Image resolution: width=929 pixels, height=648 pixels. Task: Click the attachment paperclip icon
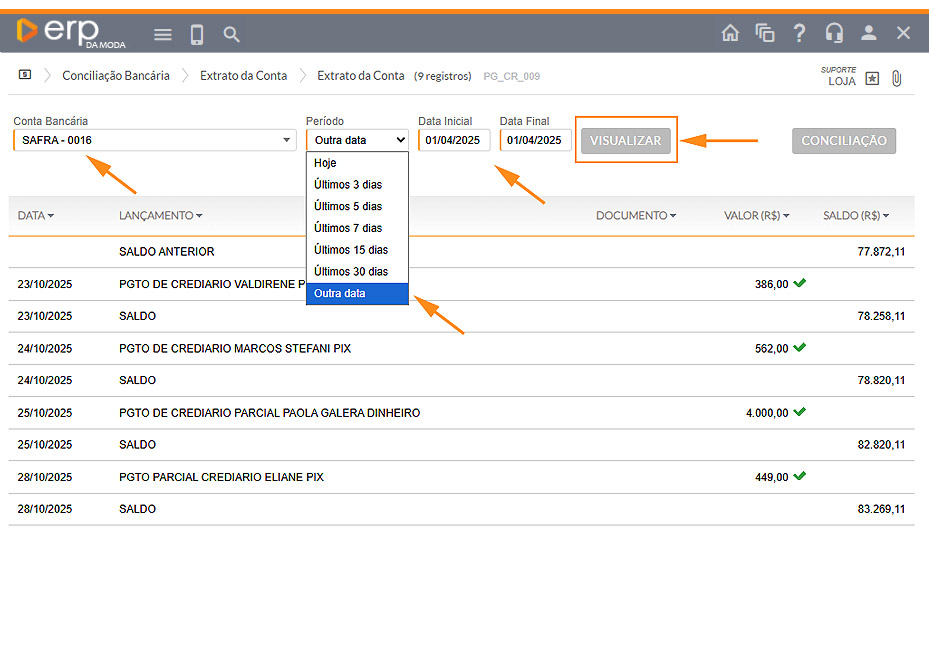[896, 79]
